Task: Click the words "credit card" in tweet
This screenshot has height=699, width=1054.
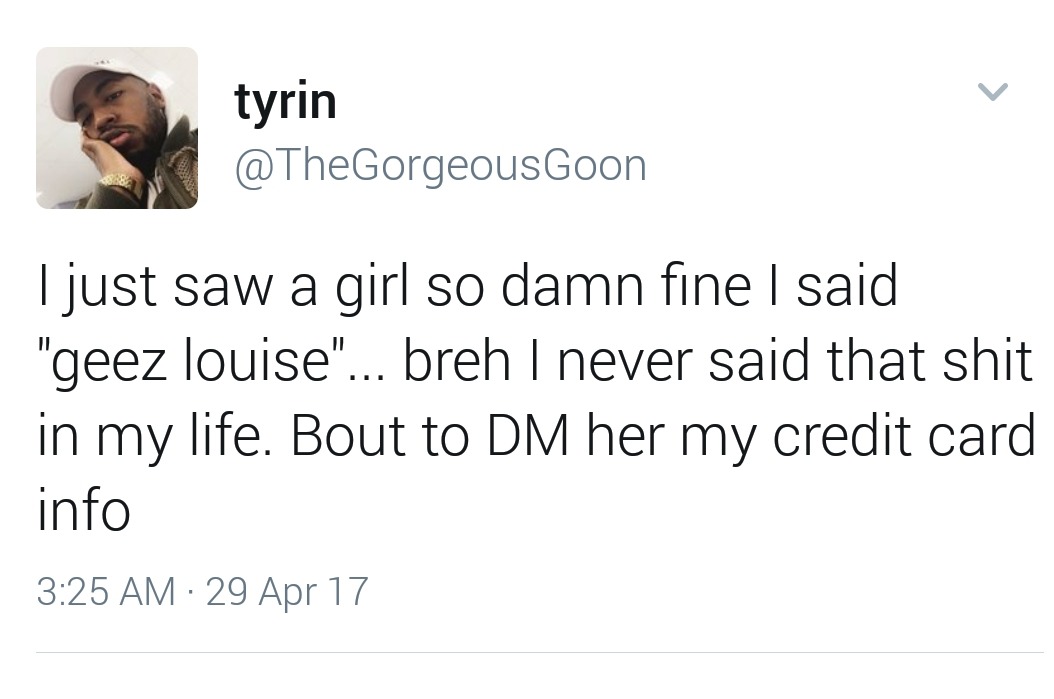Action: click(905, 437)
